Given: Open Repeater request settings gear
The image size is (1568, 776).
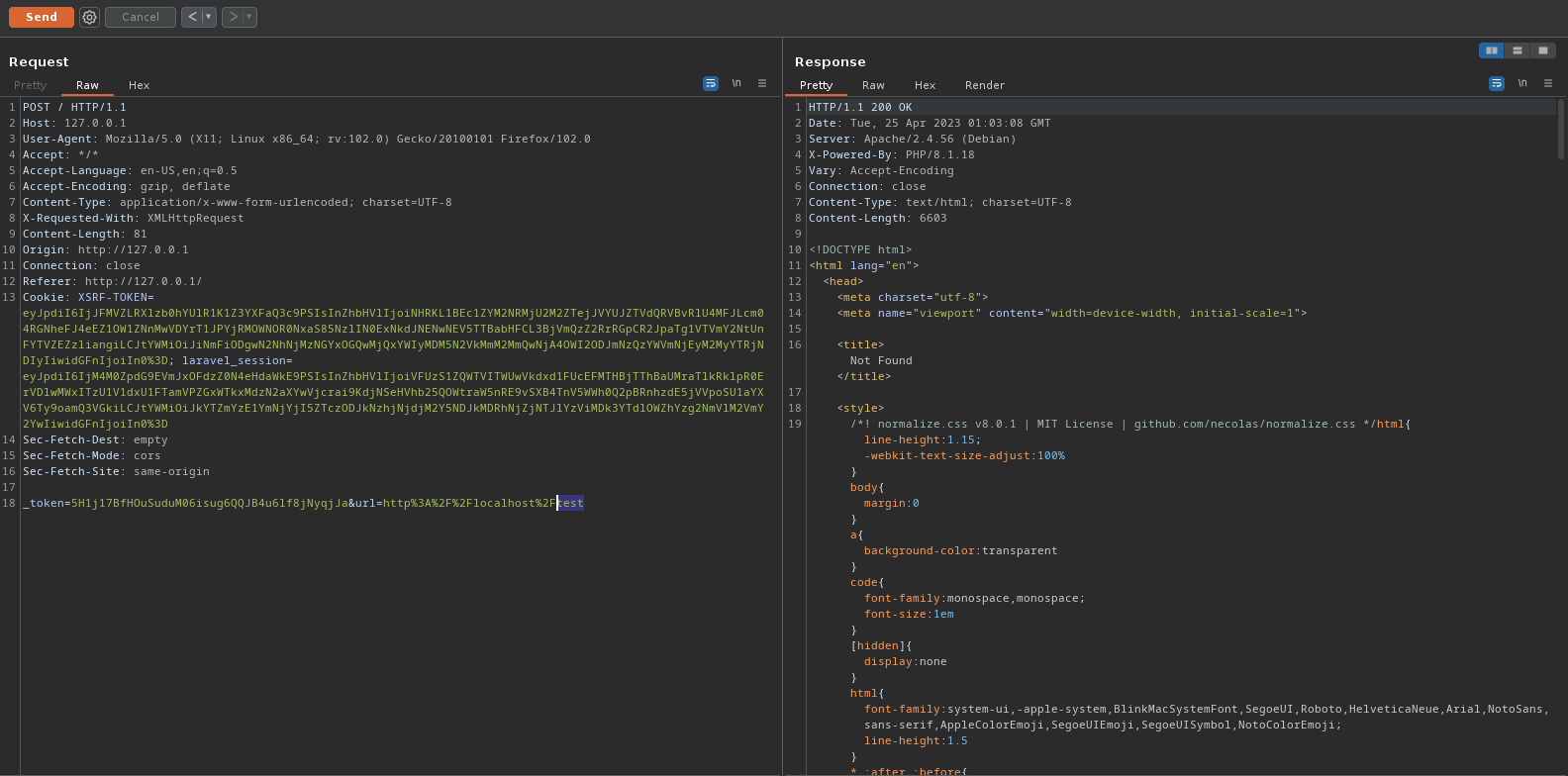Looking at the screenshot, I should (x=89, y=17).
